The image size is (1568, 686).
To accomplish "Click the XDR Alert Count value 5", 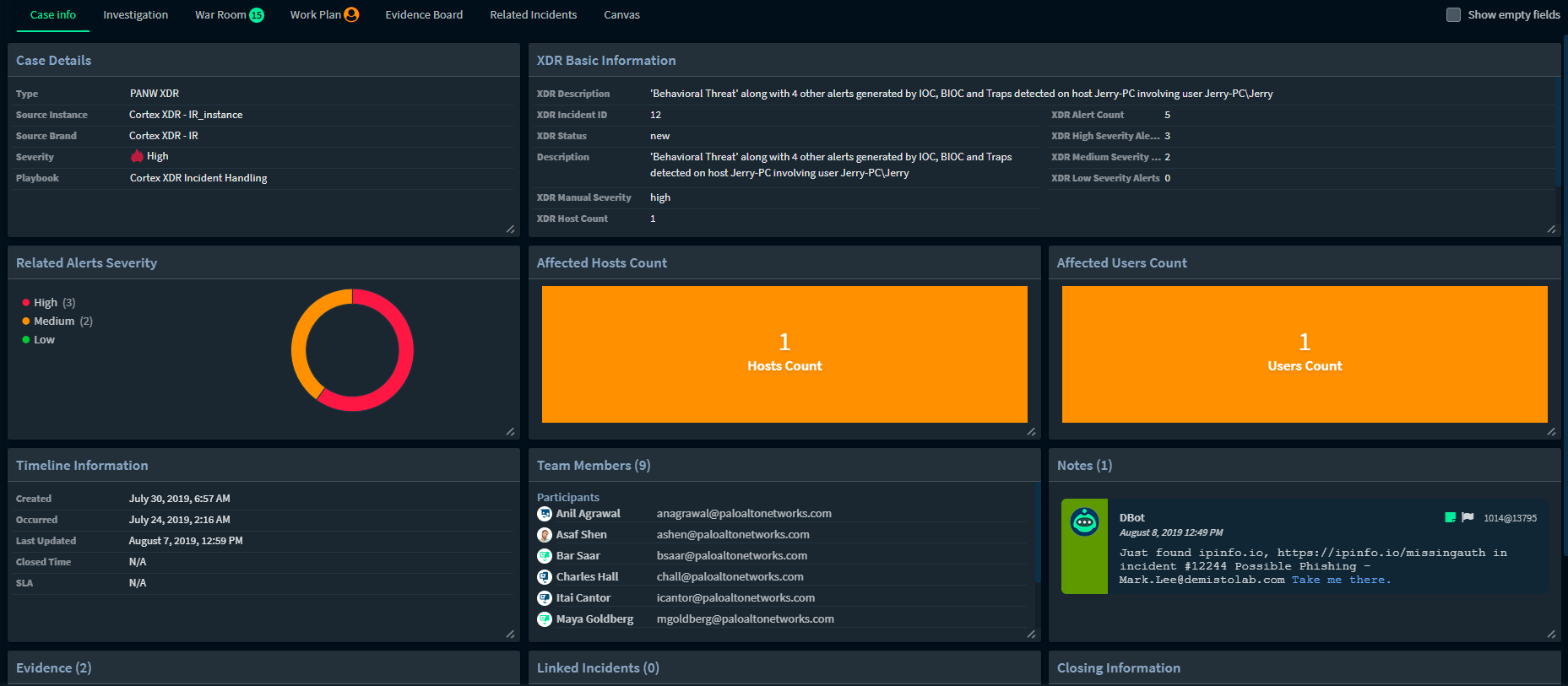I will pyautogui.click(x=1167, y=115).
